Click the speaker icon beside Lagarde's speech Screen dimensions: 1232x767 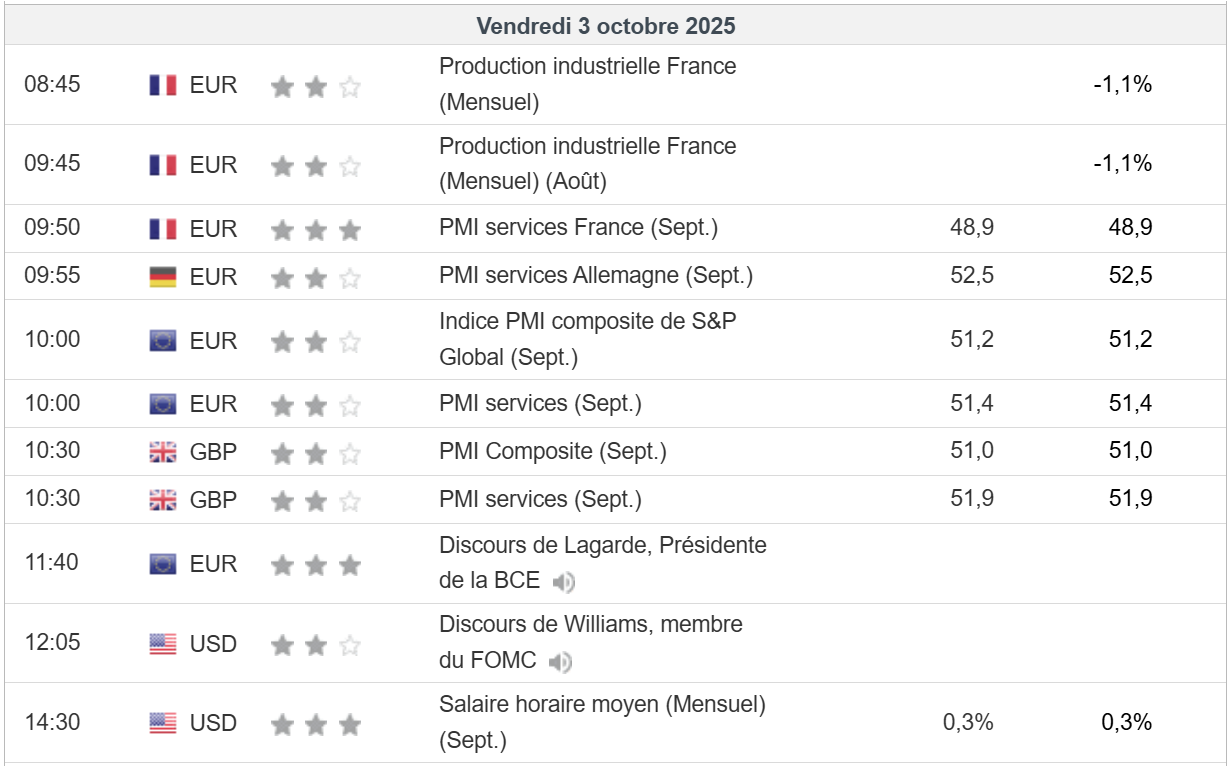pos(564,582)
